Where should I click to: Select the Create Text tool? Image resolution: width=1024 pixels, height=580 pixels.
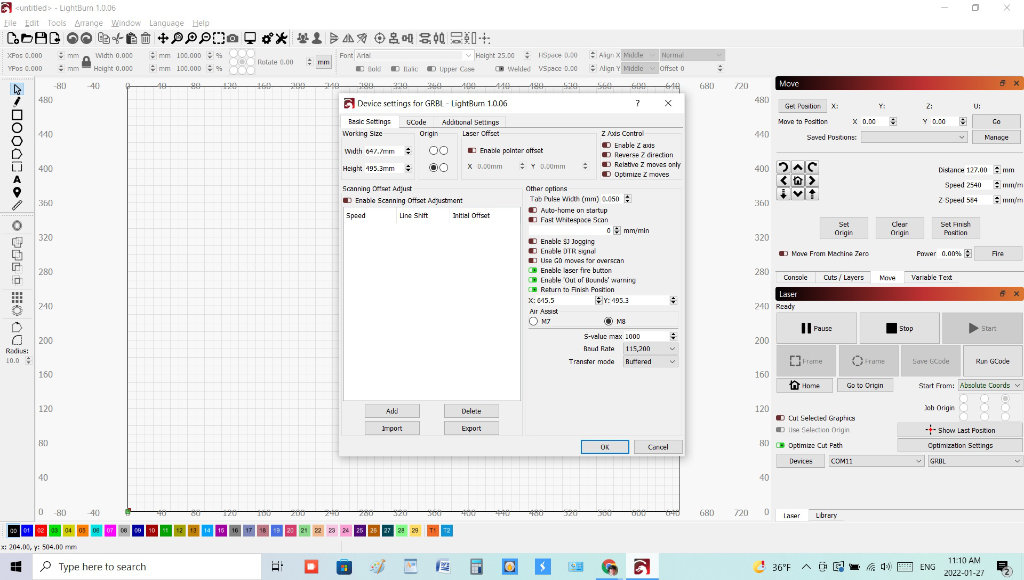point(17,180)
